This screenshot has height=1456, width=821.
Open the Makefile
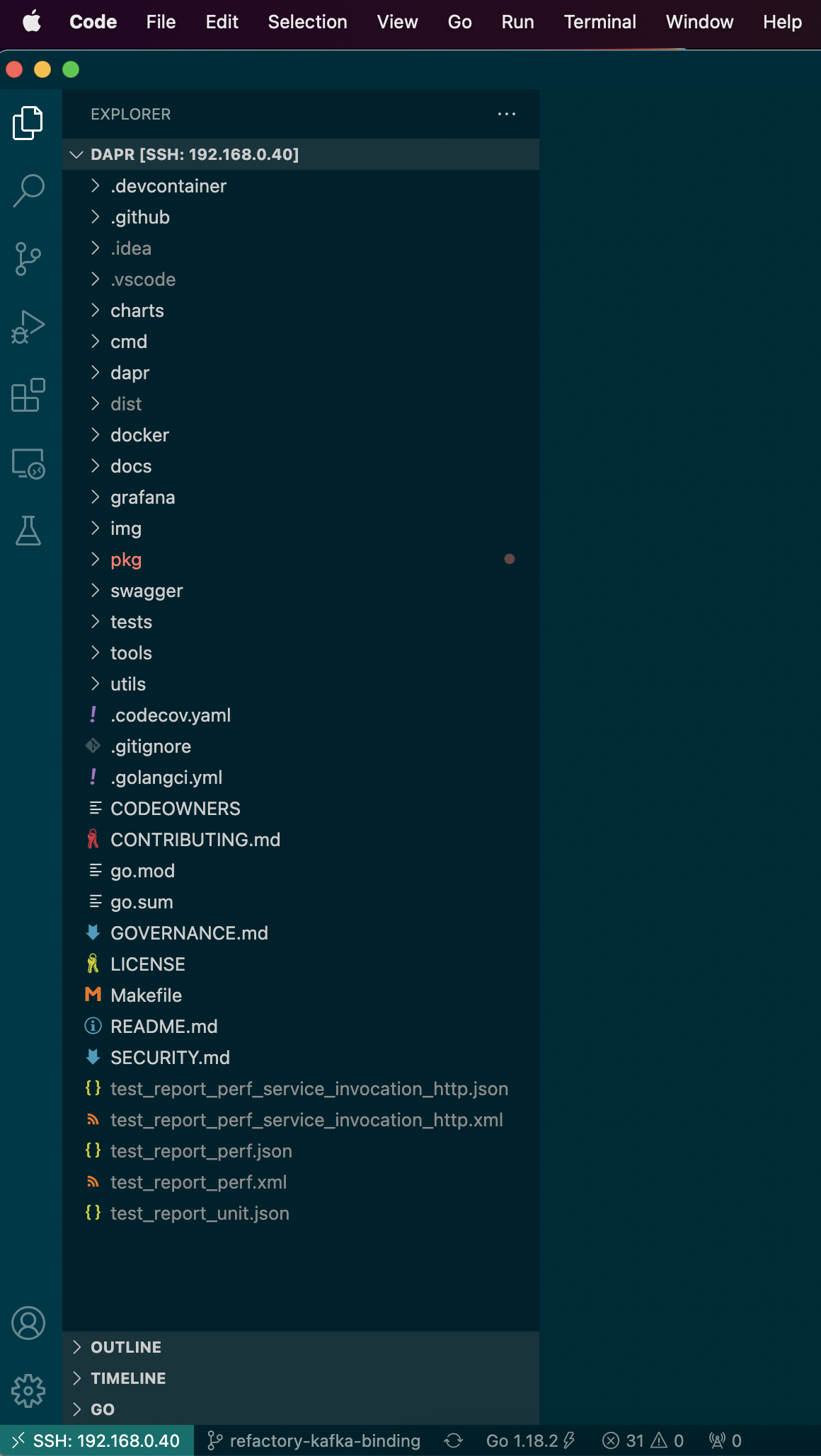pos(301,995)
